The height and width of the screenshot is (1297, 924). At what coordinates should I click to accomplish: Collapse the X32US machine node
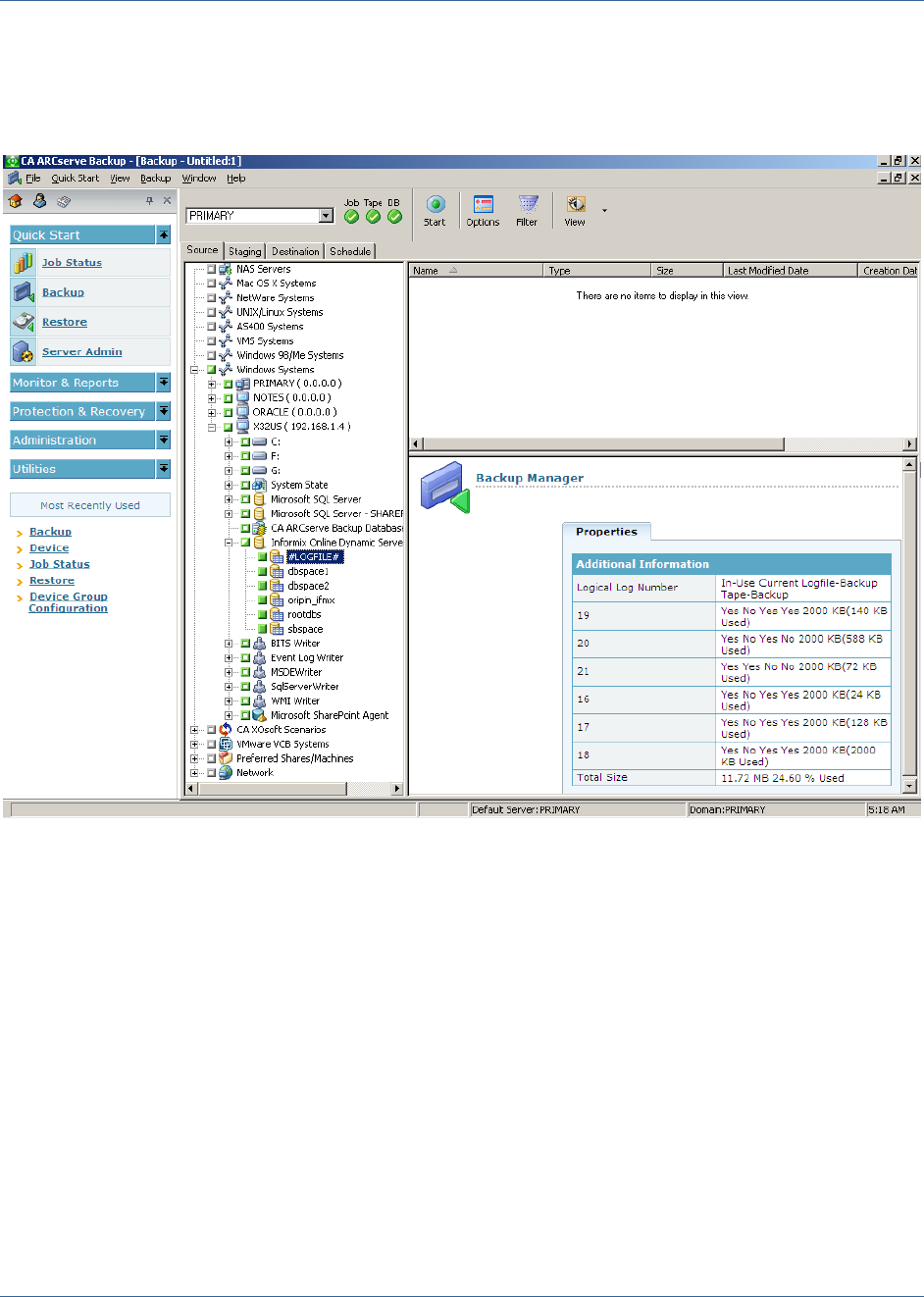[211, 428]
